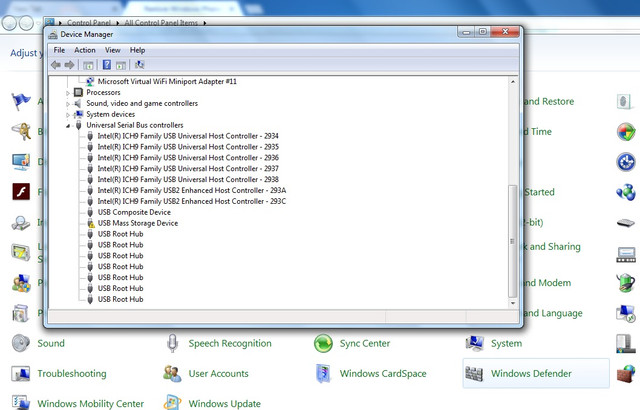Click warning icon beside USB Mass Storage Device
The height and width of the screenshot is (410, 640).
[91, 224]
